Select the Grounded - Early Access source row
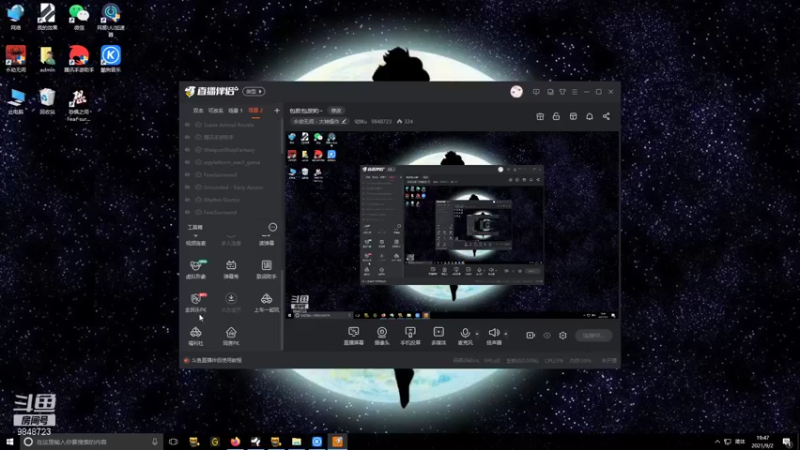Image resolution: width=800 pixels, height=450 pixels. [231, 187]
